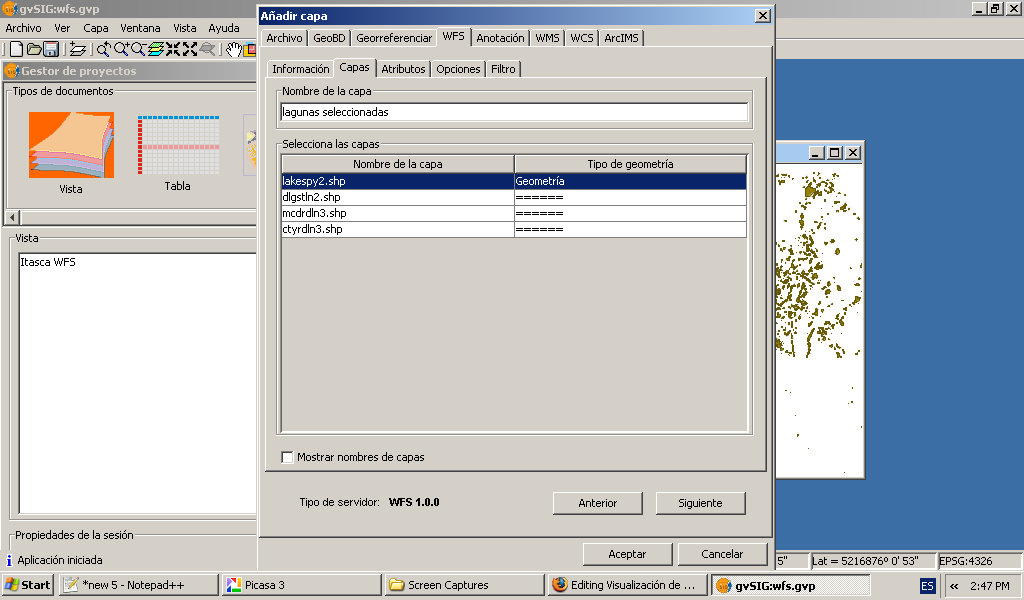
Task: Click the new project icon in toolbar
Action: point(16,49)
